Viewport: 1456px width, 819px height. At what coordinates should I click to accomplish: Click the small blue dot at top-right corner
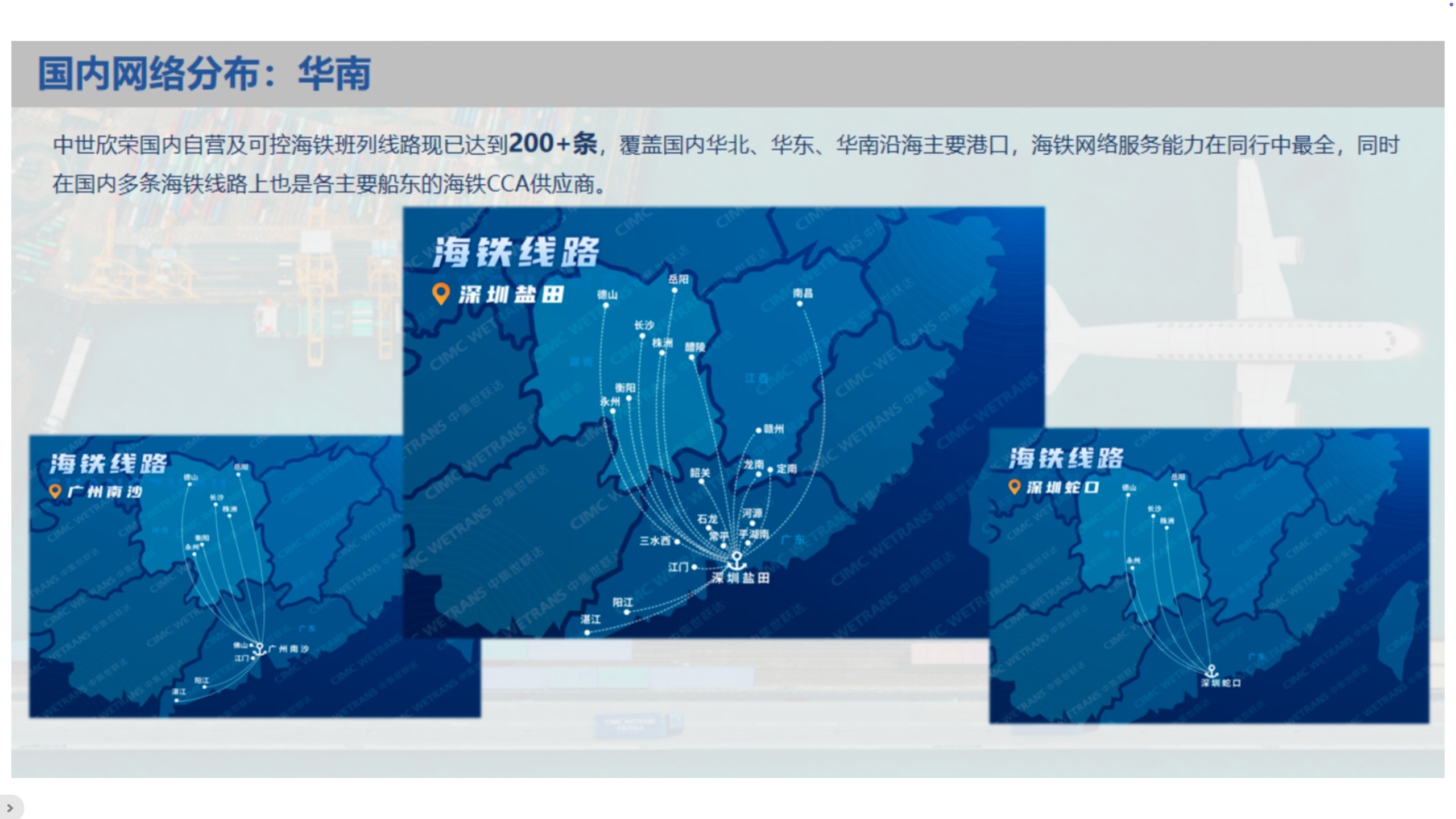(1451, 5)
